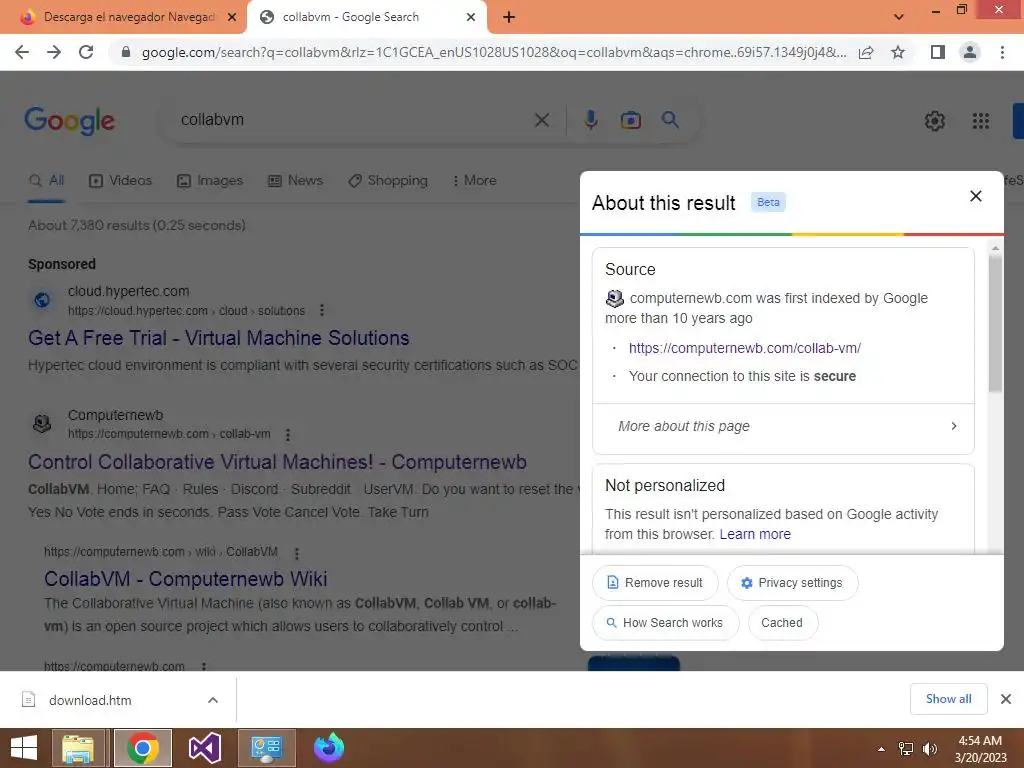Open Google apps grid

981,121
